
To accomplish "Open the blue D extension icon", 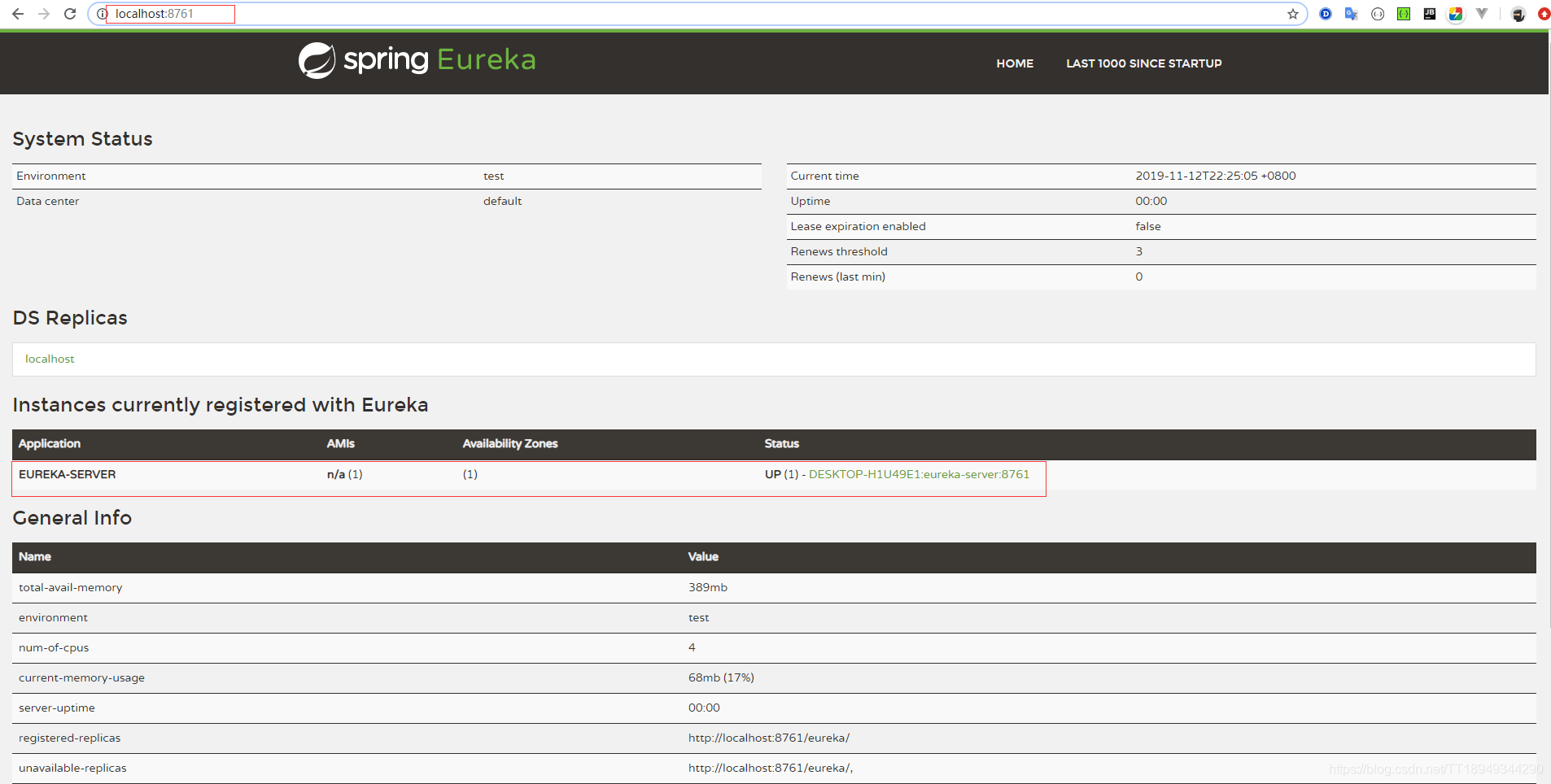I will [1326, 14].
